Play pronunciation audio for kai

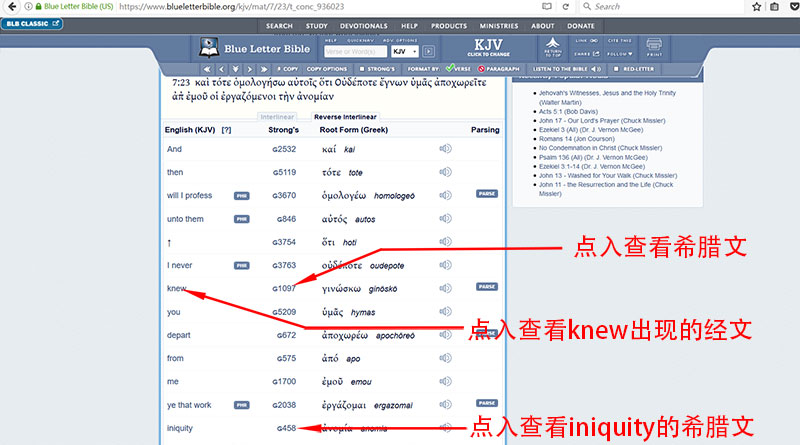click(x=445, y=149)
